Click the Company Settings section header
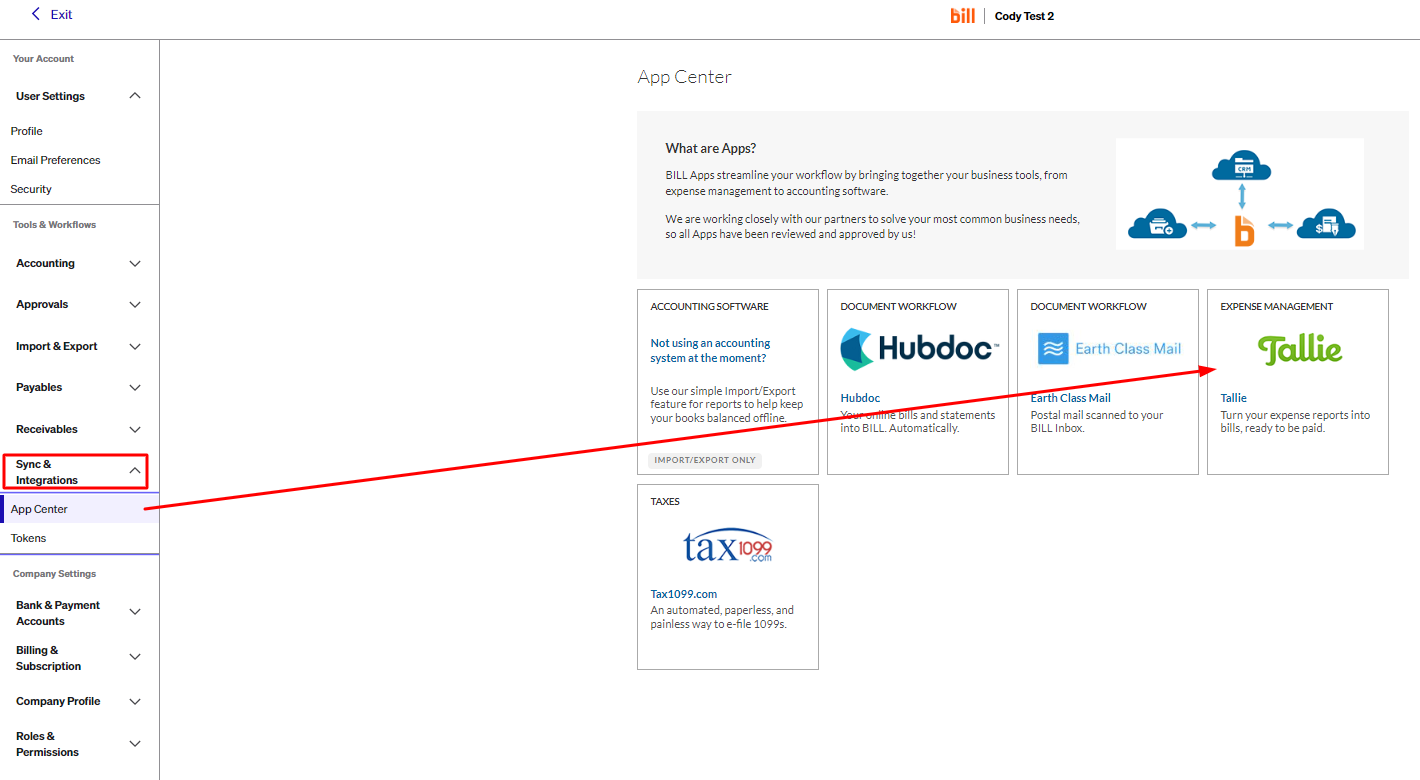 pyautogui.click(x=55, y=574)
